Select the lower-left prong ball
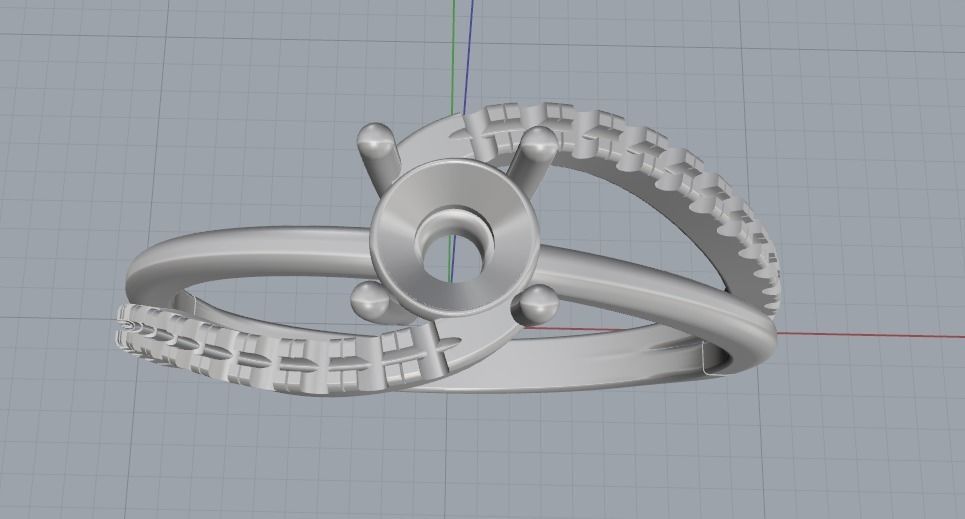965x519 pixels. pyautogui.click(x=370, y=300)
